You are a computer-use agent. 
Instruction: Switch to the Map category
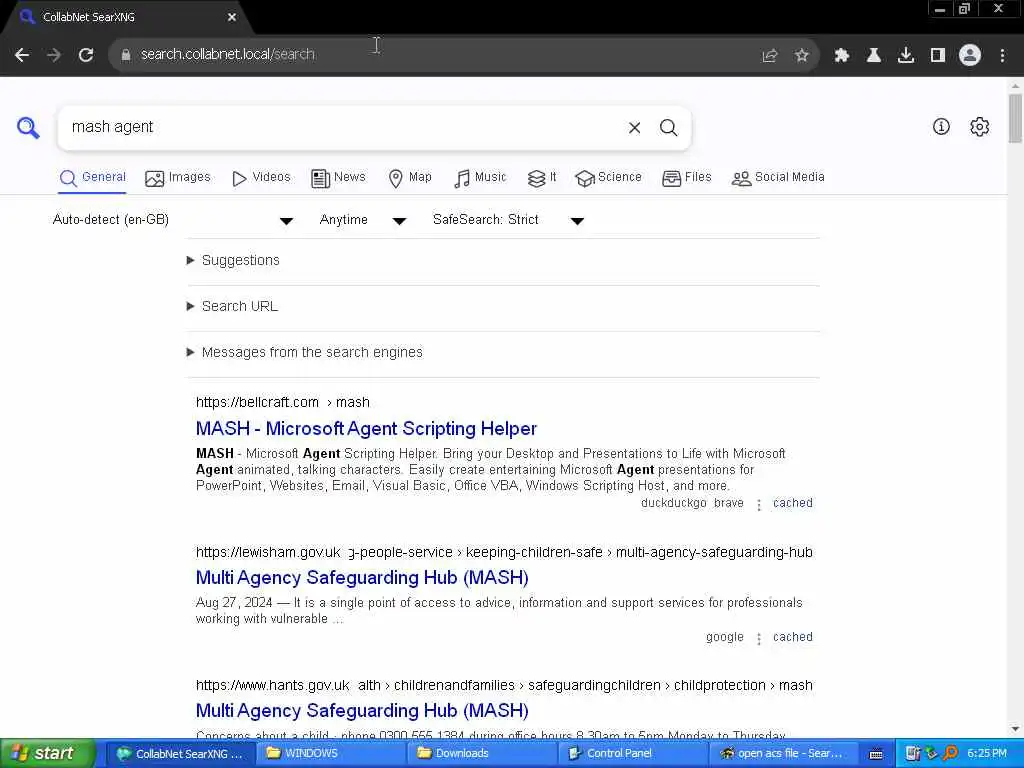coord(410,178)
